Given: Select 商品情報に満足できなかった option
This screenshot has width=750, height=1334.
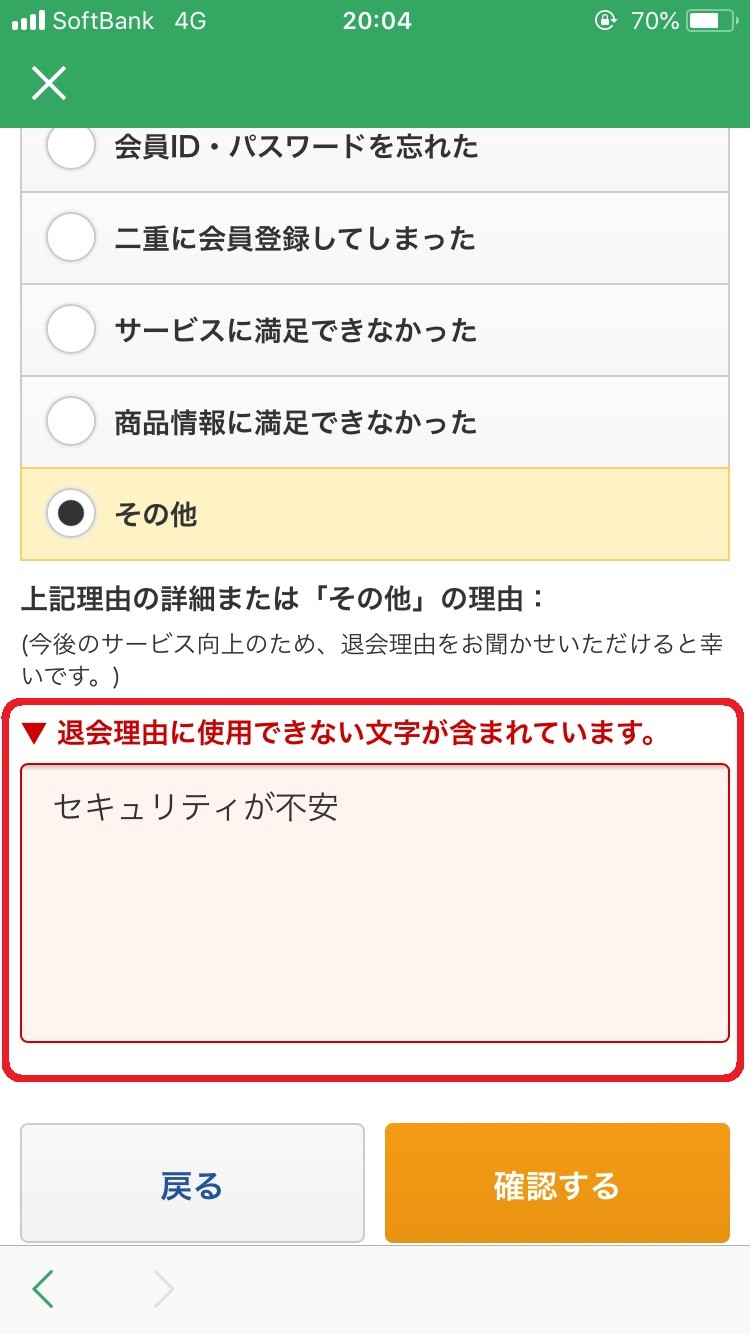Looking at the screenshot, I should pos(70,420).
